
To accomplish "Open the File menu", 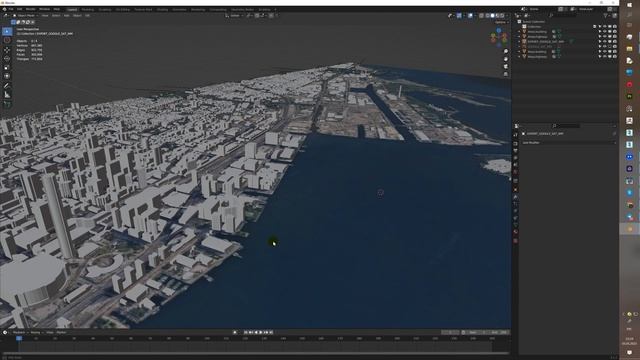I will coord(11,9).
